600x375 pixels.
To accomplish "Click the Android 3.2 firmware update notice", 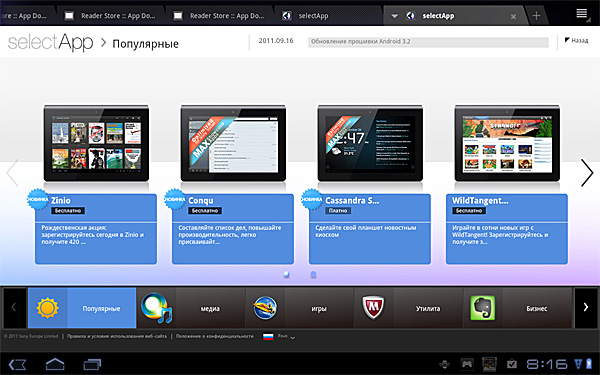I will (x=428, y=42).
